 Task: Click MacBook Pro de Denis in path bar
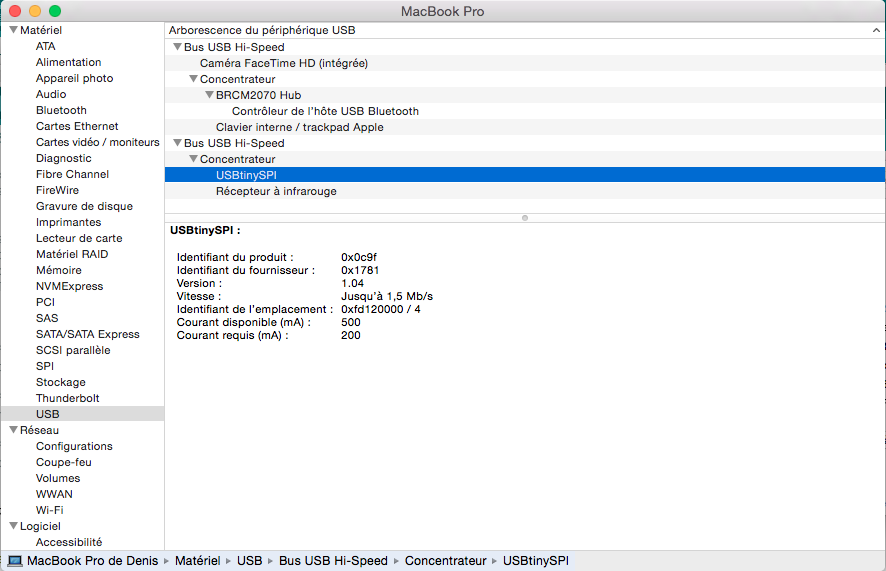coord(93,561)
